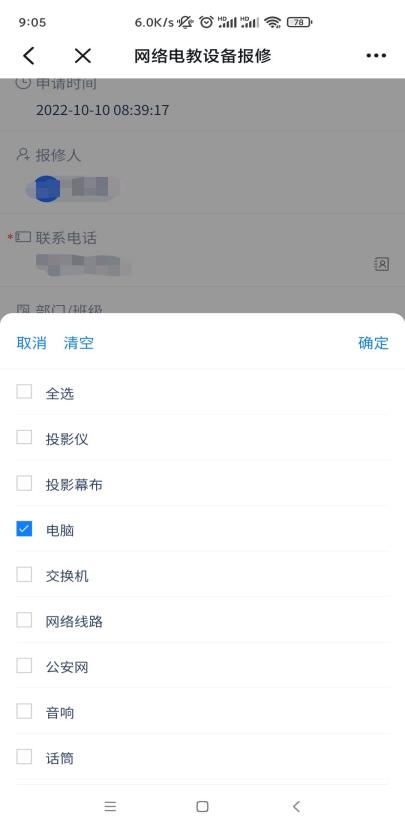Viewport: 405px width, 829px height.
Task: Tick the 音响 checkbox
Action: tap(24, 711)
